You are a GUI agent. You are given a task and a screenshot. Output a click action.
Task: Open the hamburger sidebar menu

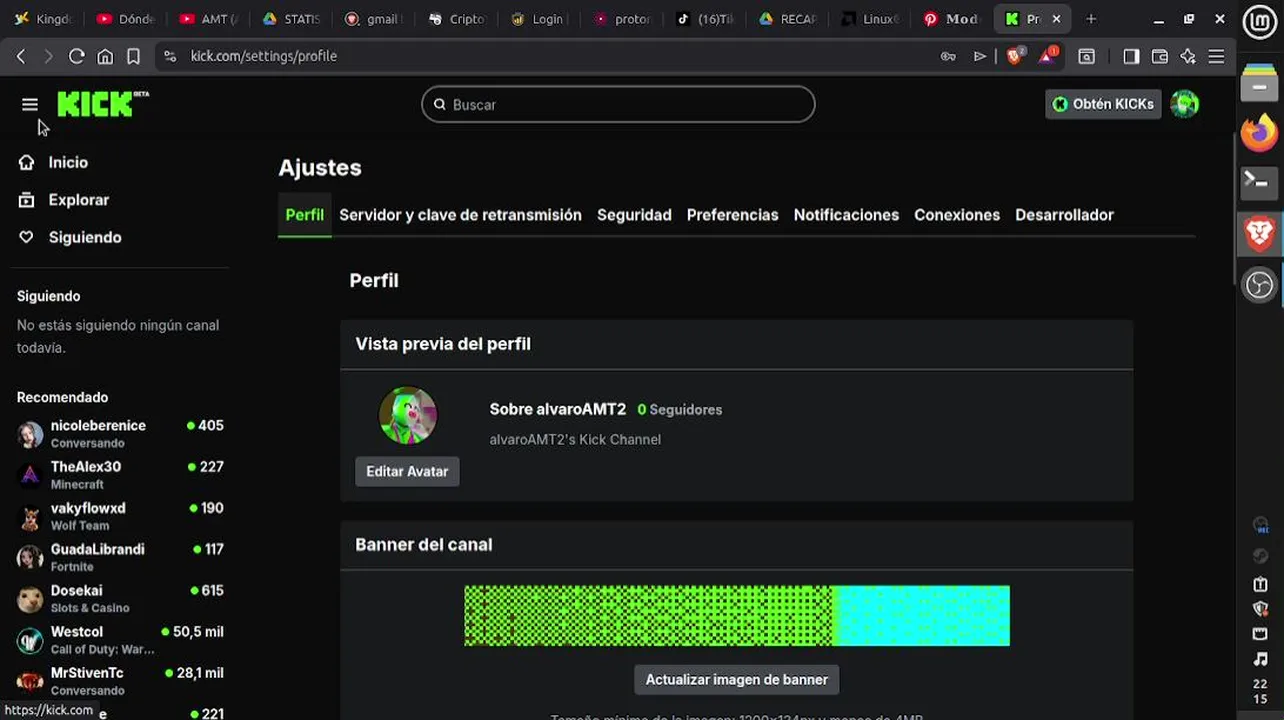(29, 104)
